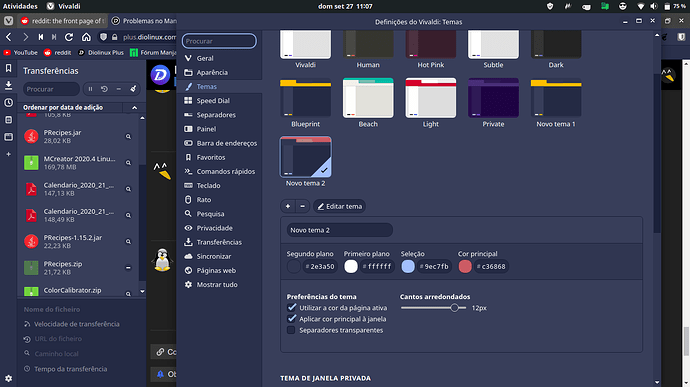The width and height of the screenshot is (690, 387).
Task: Click Procurar field in Transferências panel
Action: 51,89
